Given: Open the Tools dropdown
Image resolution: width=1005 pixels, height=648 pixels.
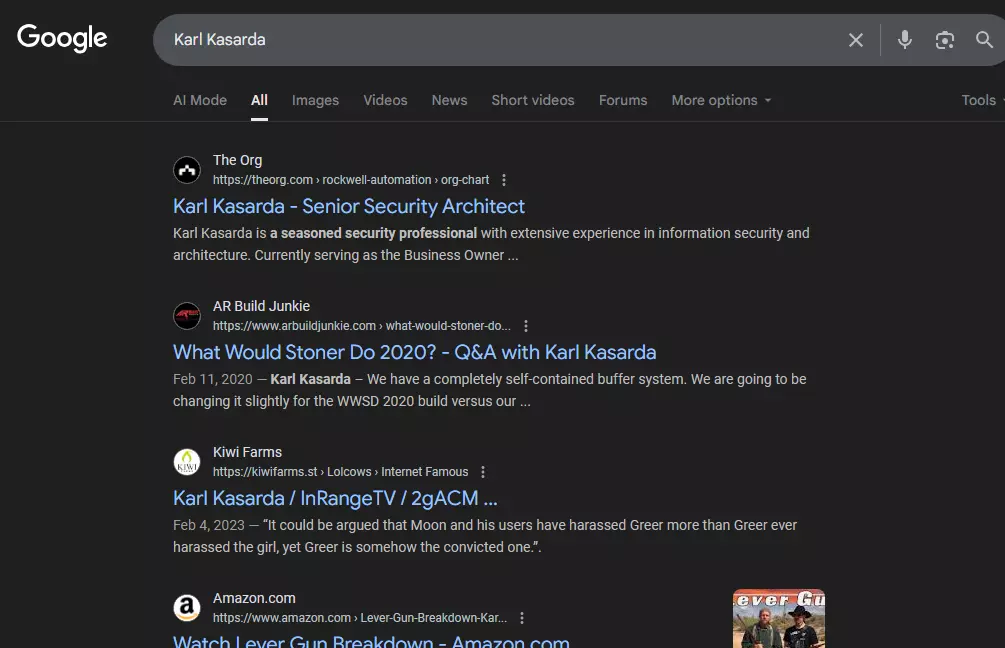Looking at the screenshot, I should click(x=981, y=101).
